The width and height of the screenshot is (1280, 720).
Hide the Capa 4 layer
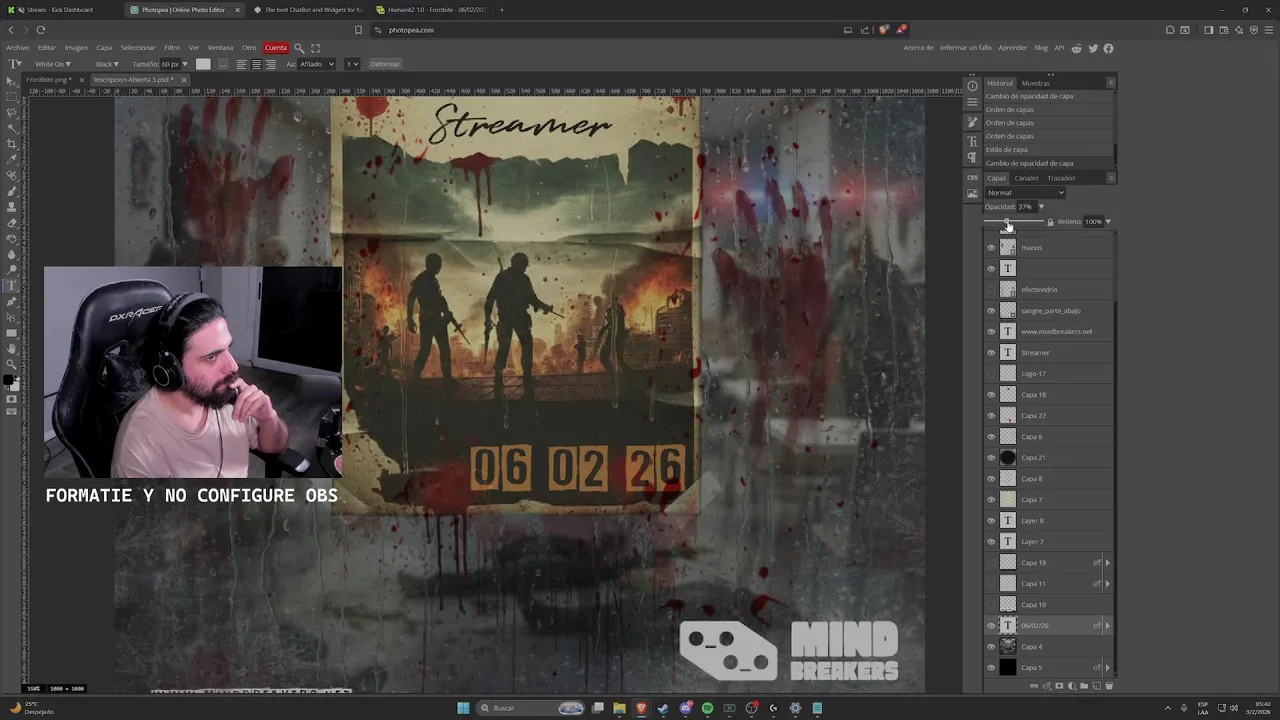point(991,647)
